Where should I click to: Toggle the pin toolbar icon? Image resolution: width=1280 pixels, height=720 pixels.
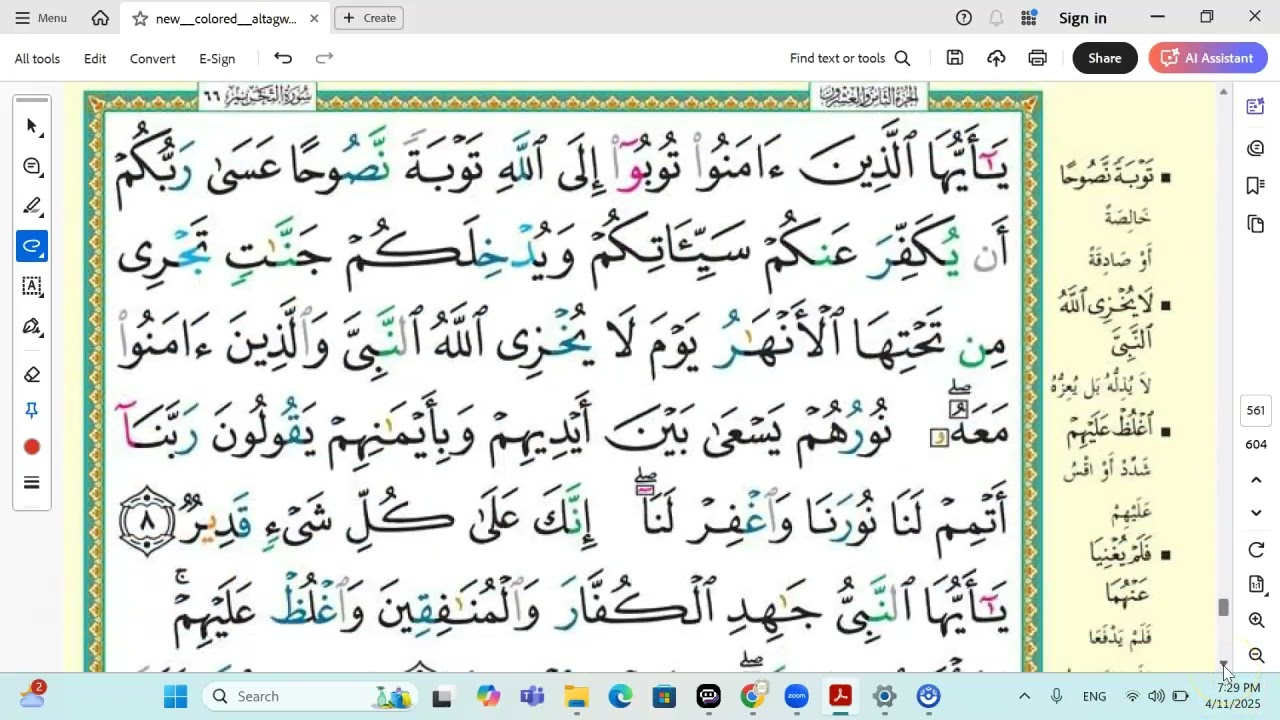(x=32, y=411)
